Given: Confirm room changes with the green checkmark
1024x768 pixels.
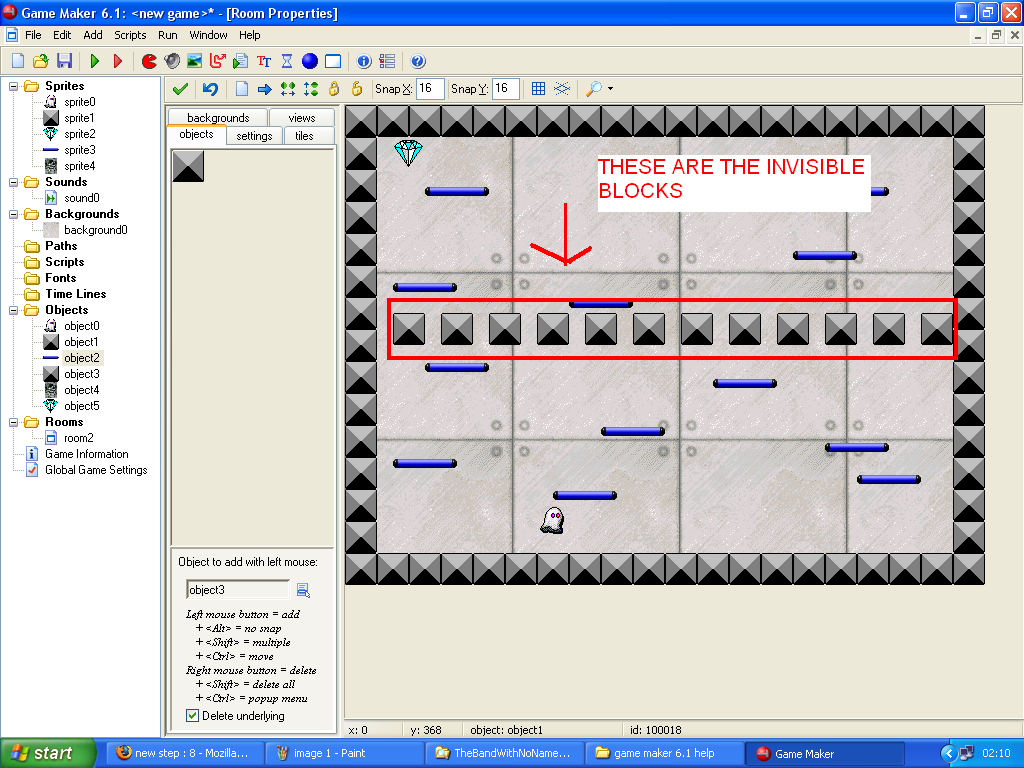Looking at the screenshot, I should (181, 89).
